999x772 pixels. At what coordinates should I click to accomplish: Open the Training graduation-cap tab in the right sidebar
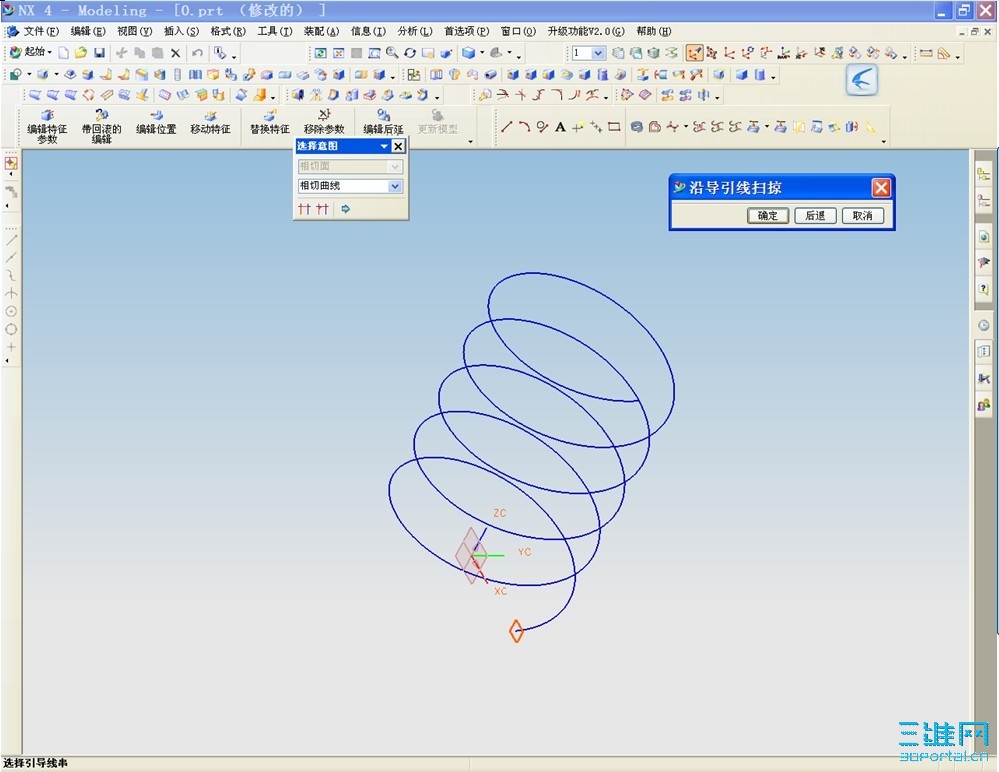pyautogui.click(x=984, y=262)
